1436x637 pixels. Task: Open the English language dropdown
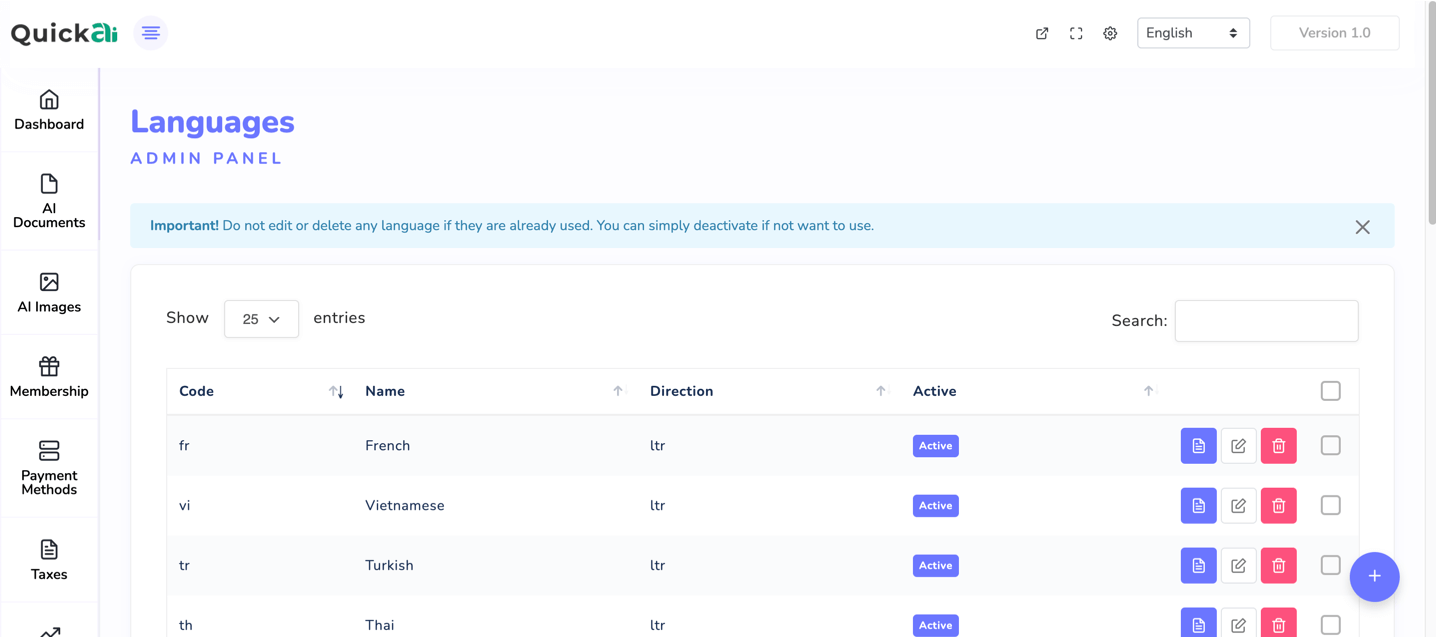pos(1192,33)
